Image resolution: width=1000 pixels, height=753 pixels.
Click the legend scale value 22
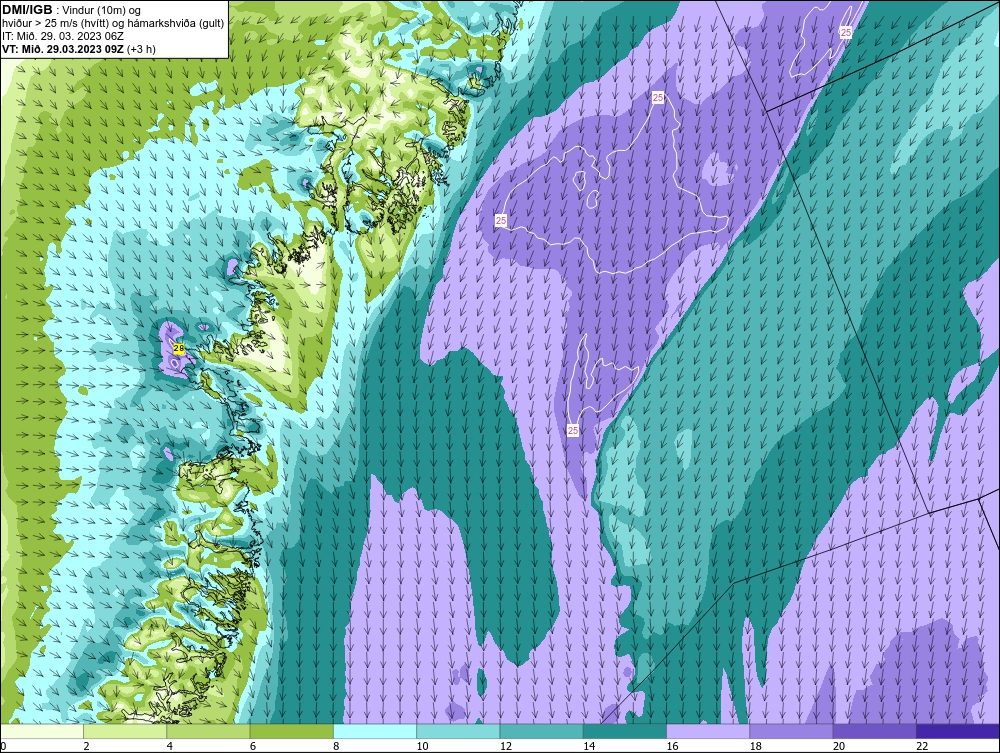tap(922, 746)
